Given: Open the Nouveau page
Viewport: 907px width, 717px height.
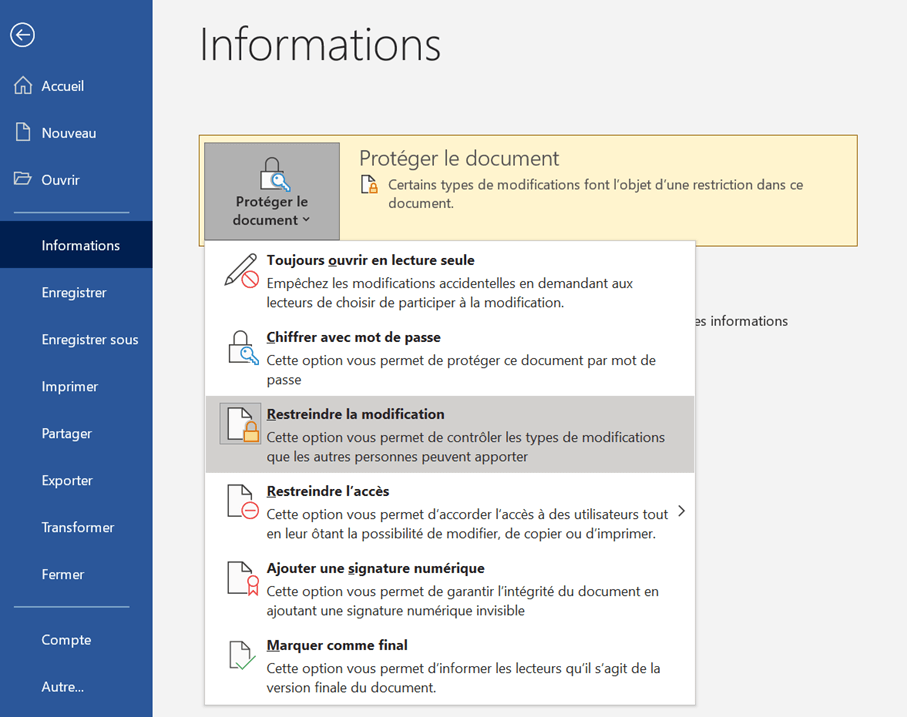Looking at the screenshot, I should [x=76, y=132].
